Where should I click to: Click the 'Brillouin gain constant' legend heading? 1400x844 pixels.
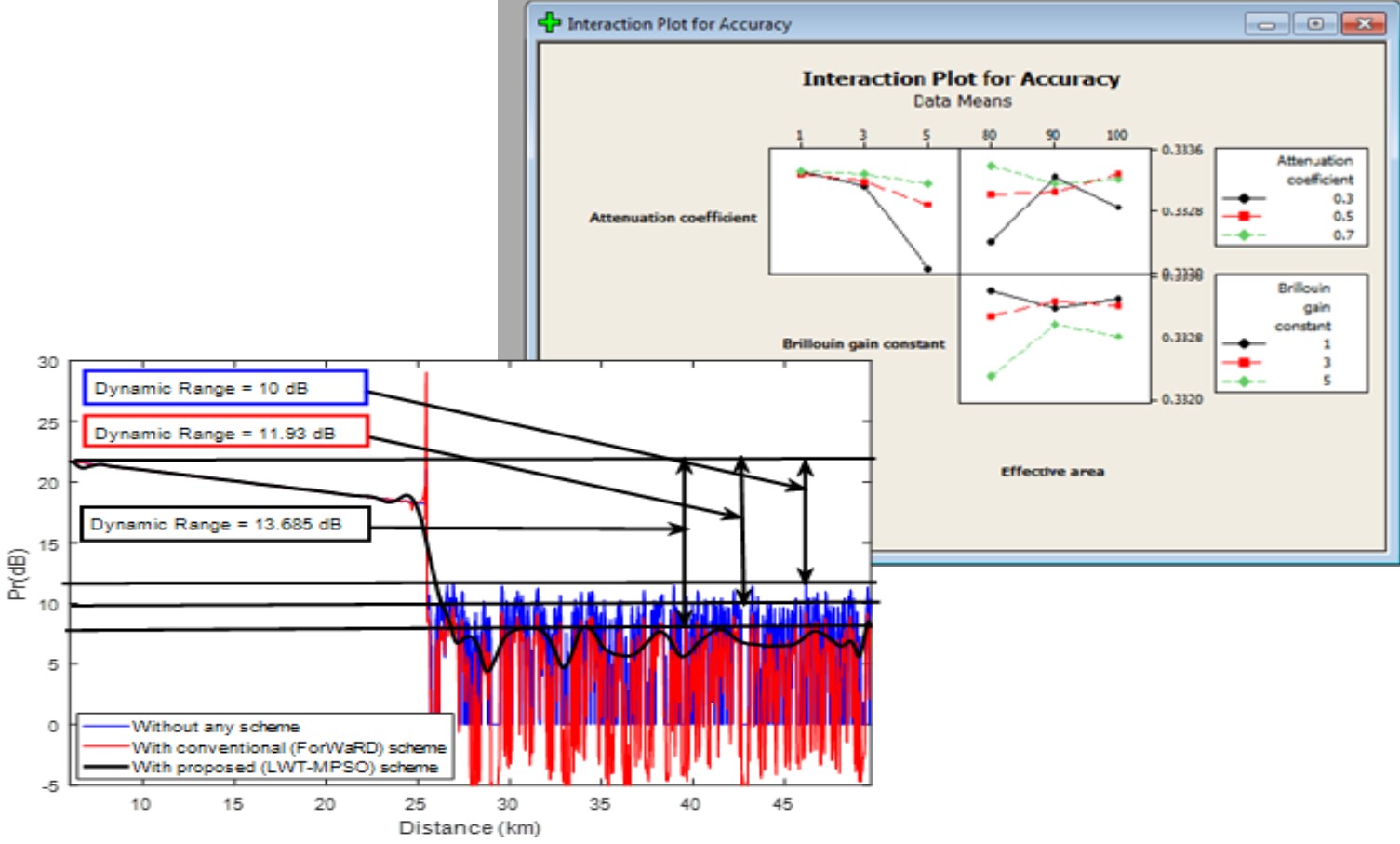click(x=1303, y=307)
